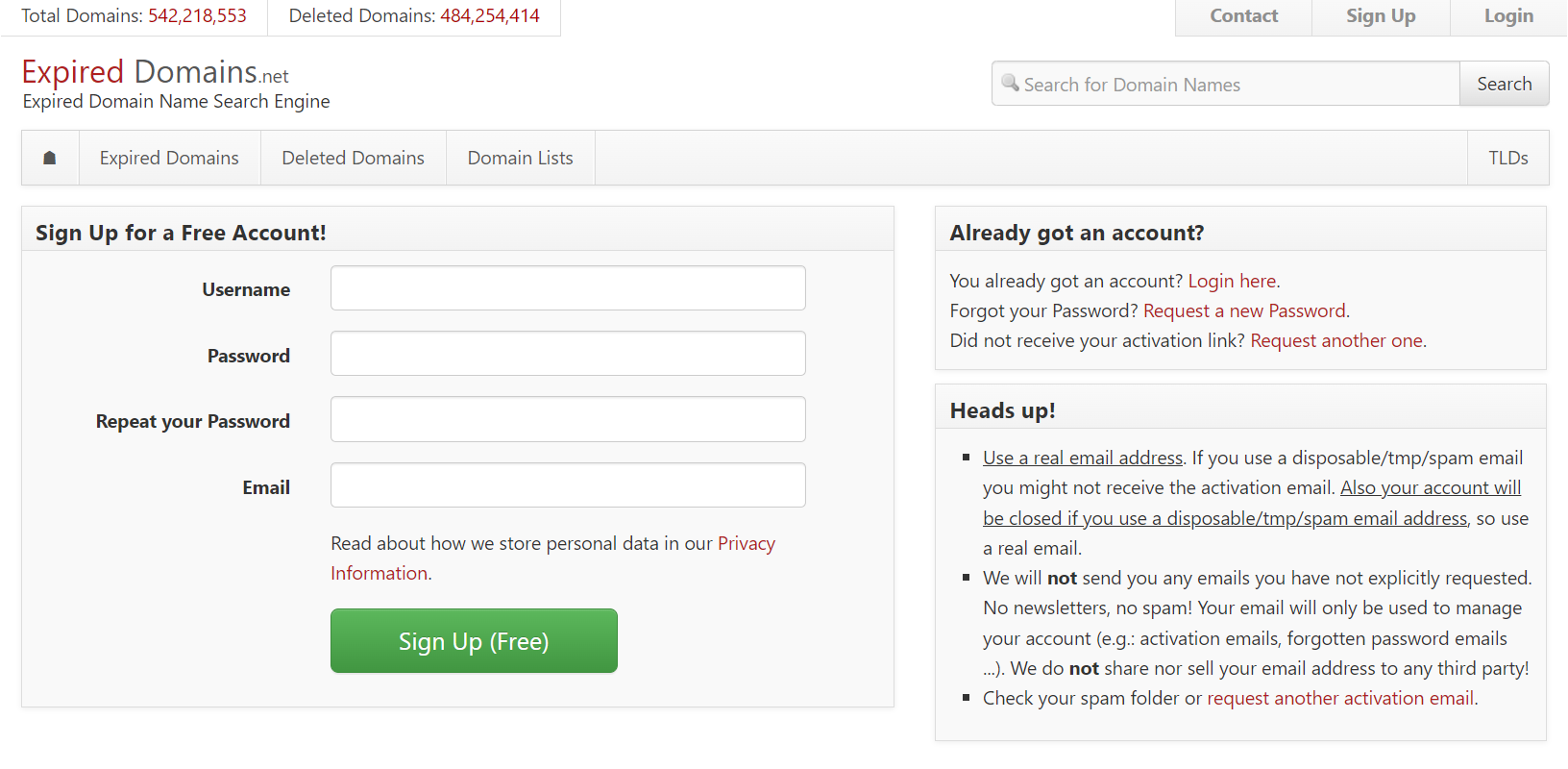Open the Deleted Domains menu item

tap(354, 158)
